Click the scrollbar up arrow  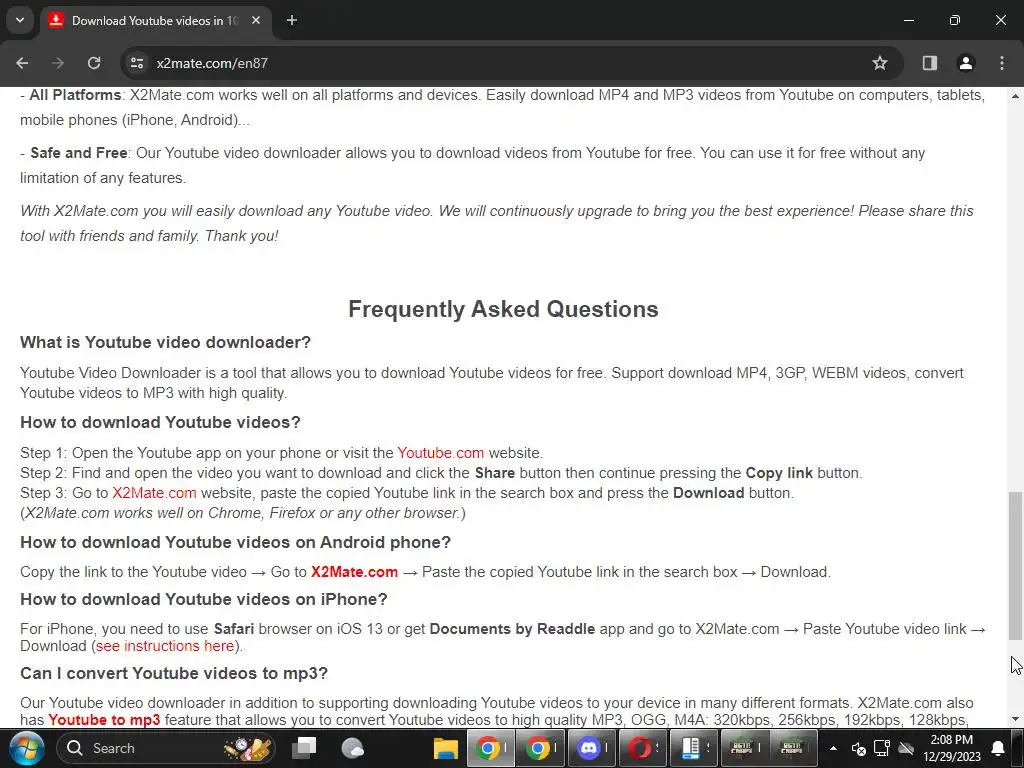(1015, 96)
